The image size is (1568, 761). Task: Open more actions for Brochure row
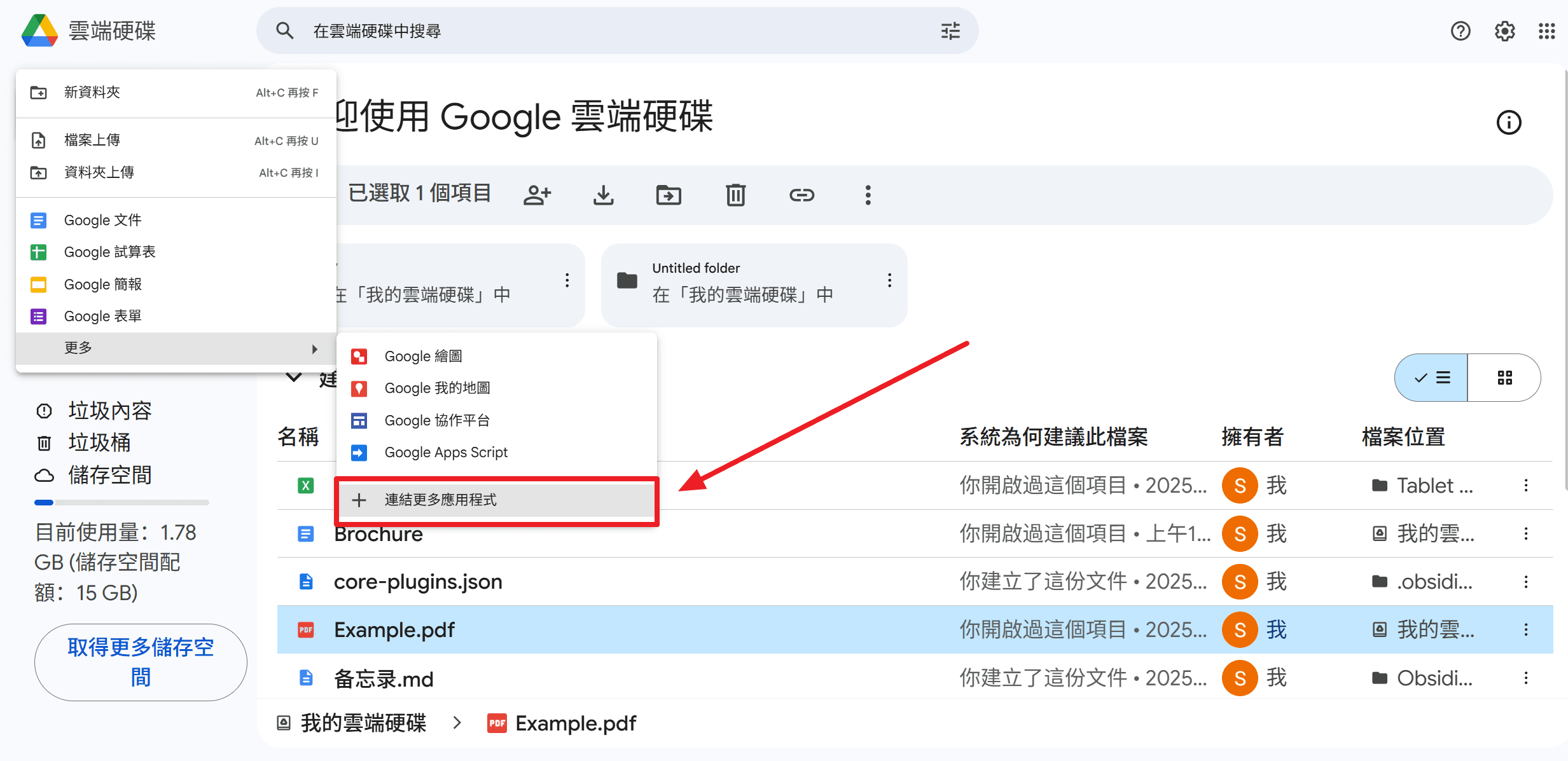(1526, 533)
